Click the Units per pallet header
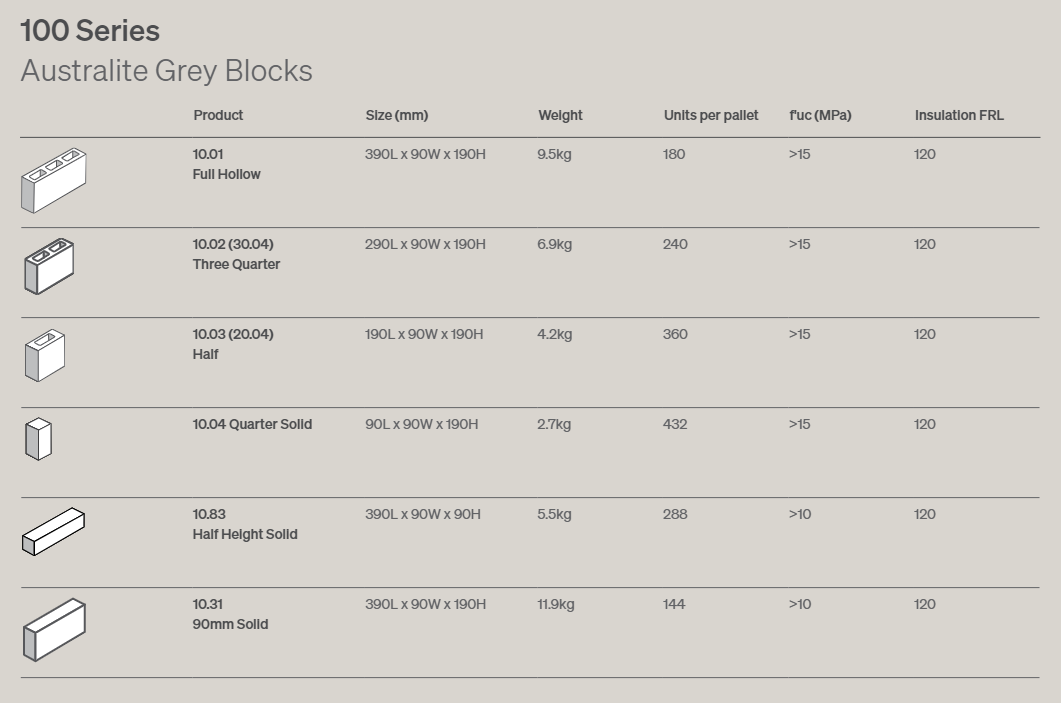The width and height of the screenshot is (1061, 703). (710, 115)
